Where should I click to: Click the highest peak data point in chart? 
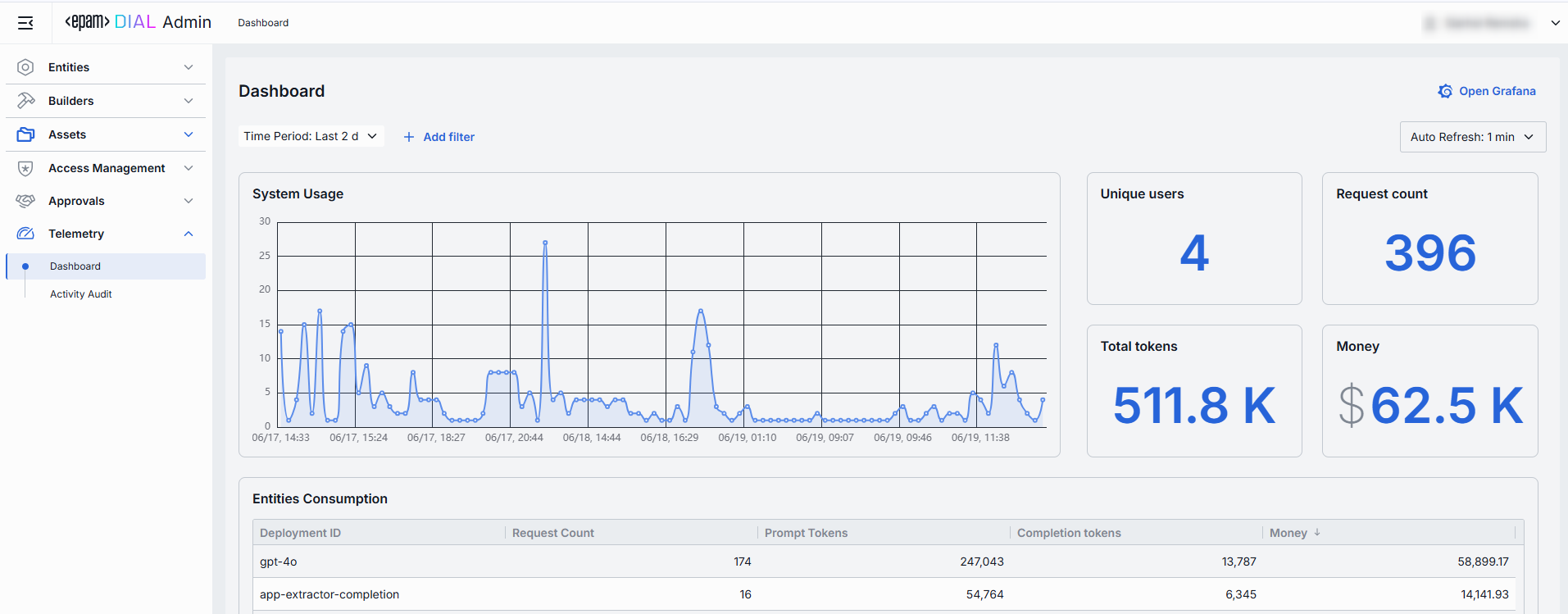(545, 243)
